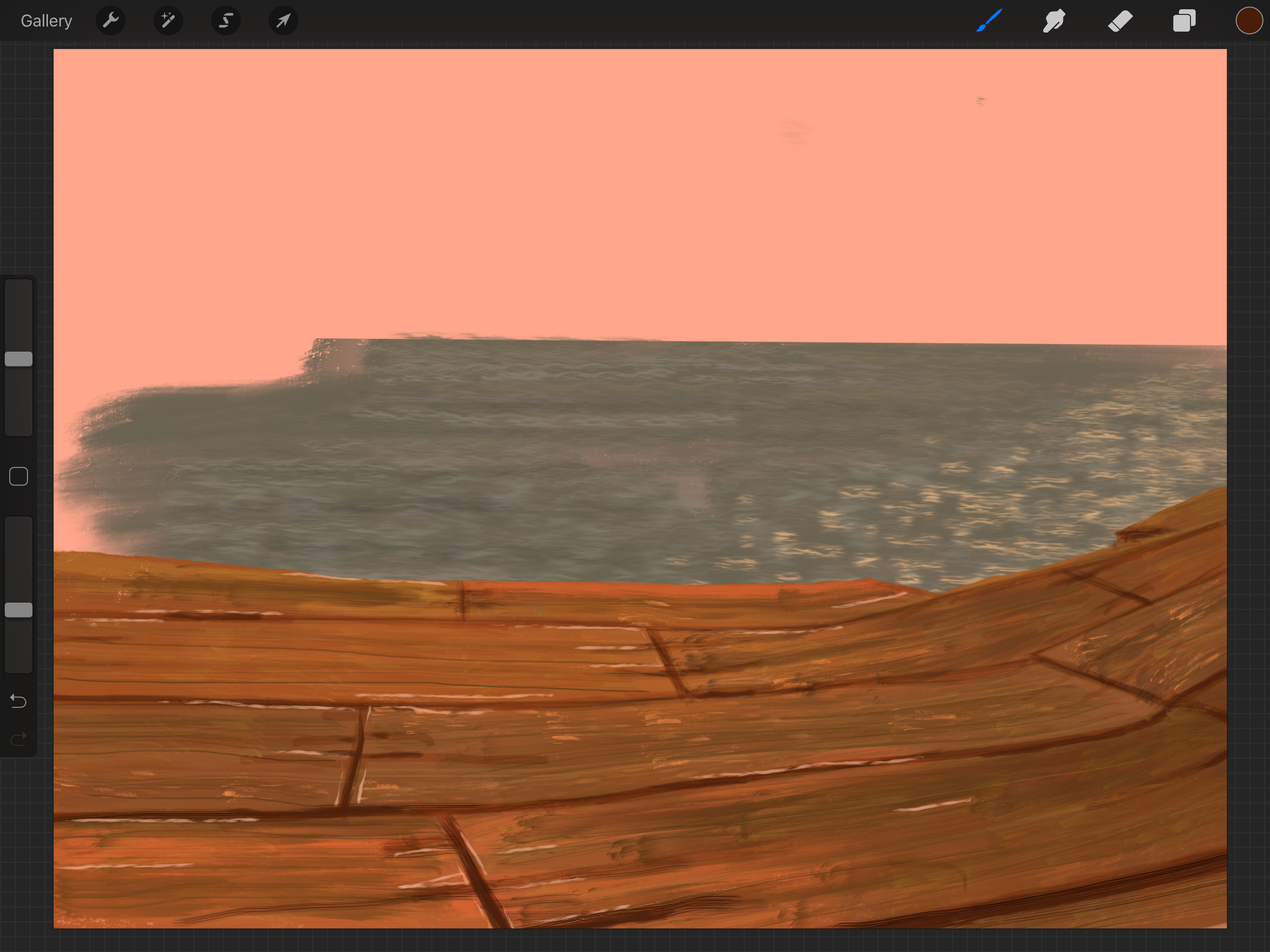Image resolution: width=1270 pixels, height=952 pixels.
Task: Undo the last stroke
Action: click(19, 701)
